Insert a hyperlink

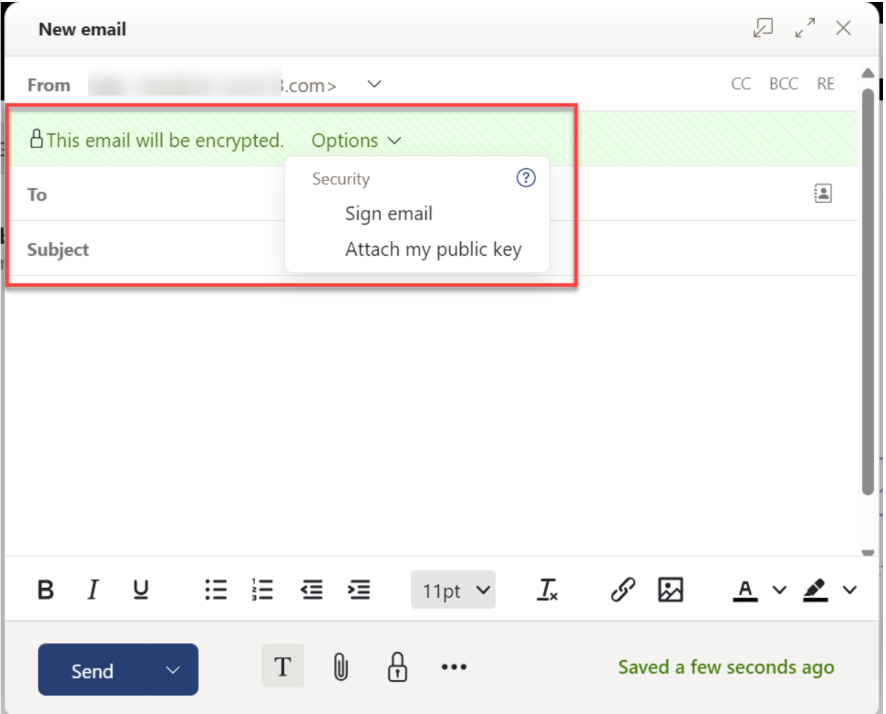621,590
